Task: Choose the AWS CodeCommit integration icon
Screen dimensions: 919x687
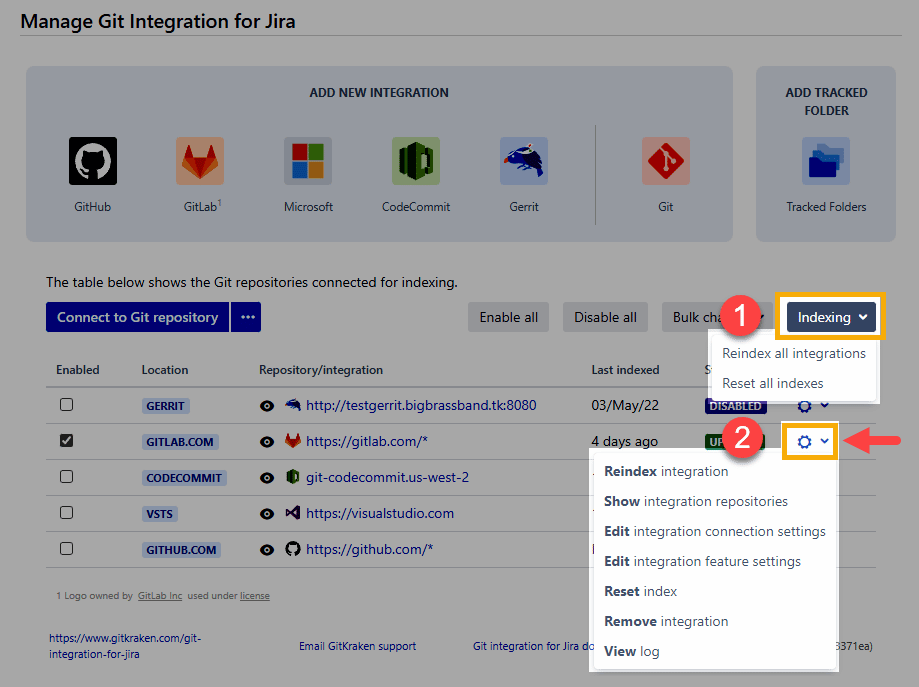Action: coord(416,161)
